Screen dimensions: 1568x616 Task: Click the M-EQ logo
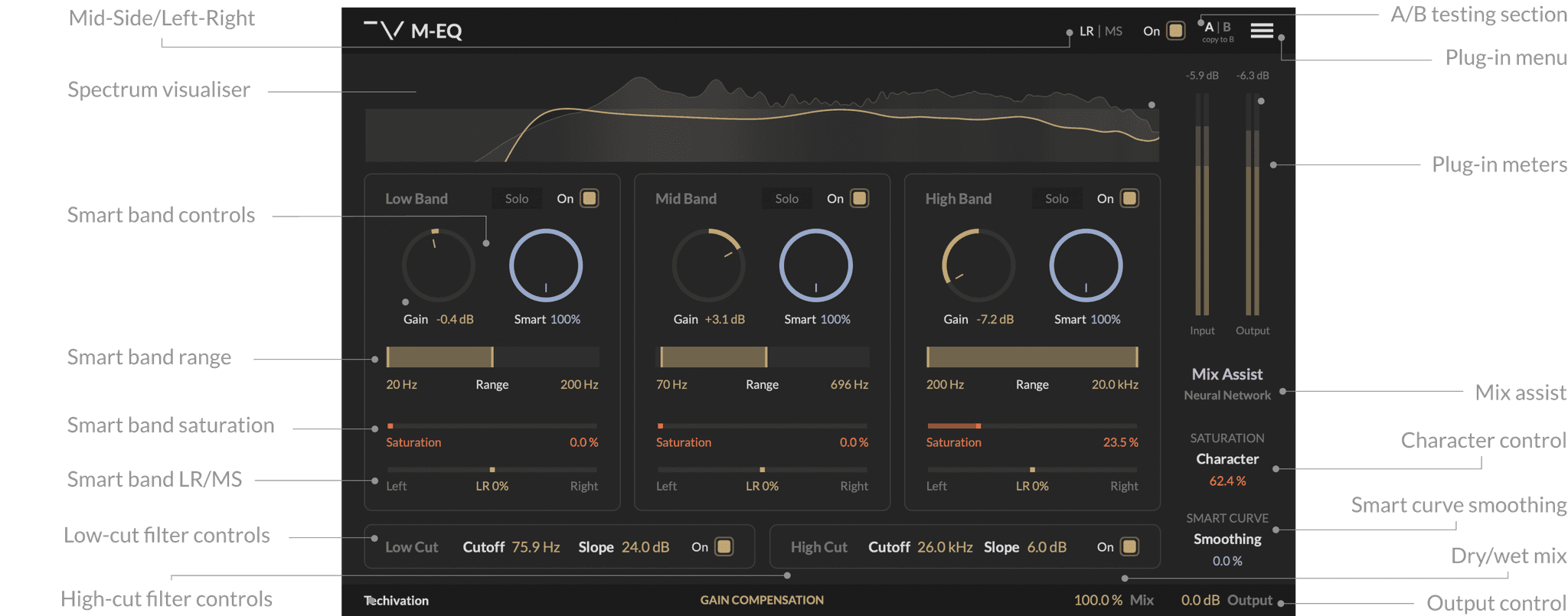pos(413,31)
